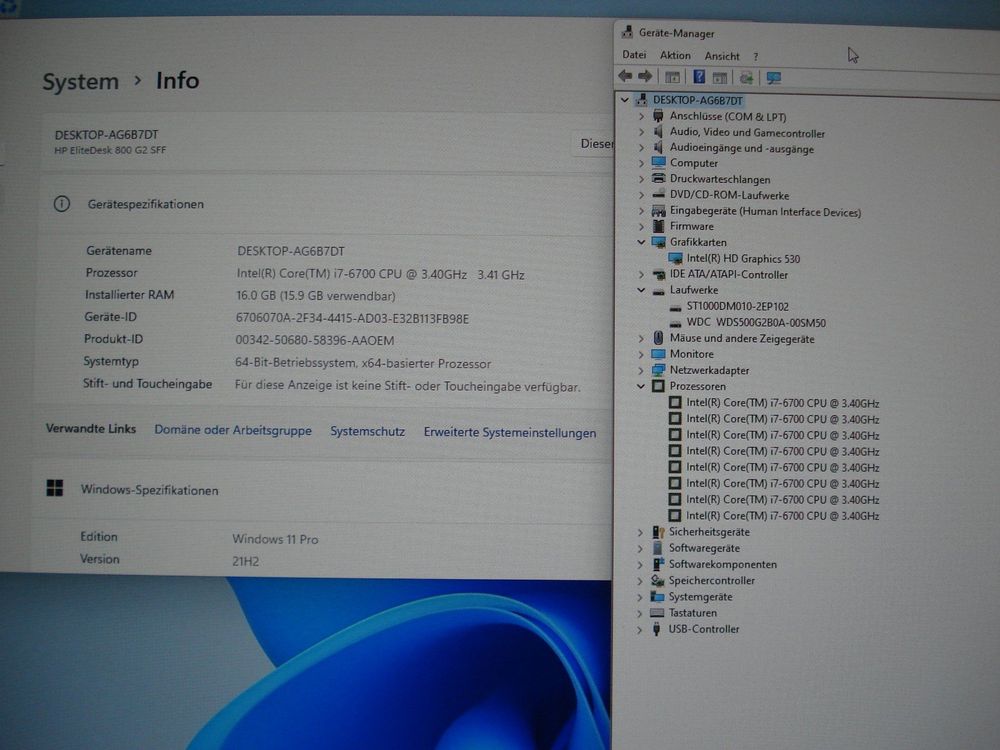Collapse the Grafikkarten category

click(x=641, y=242)
